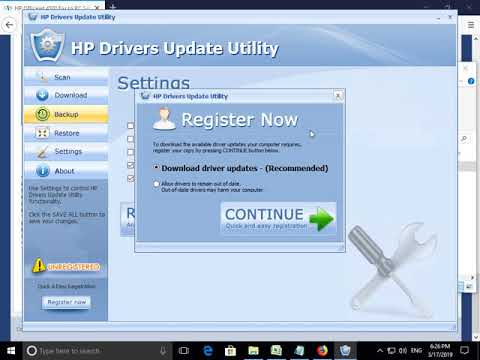Image resolution: width=480 pixels, height=360 pixels.
Task: Click the volume icon in system tray
Action: 403,351
